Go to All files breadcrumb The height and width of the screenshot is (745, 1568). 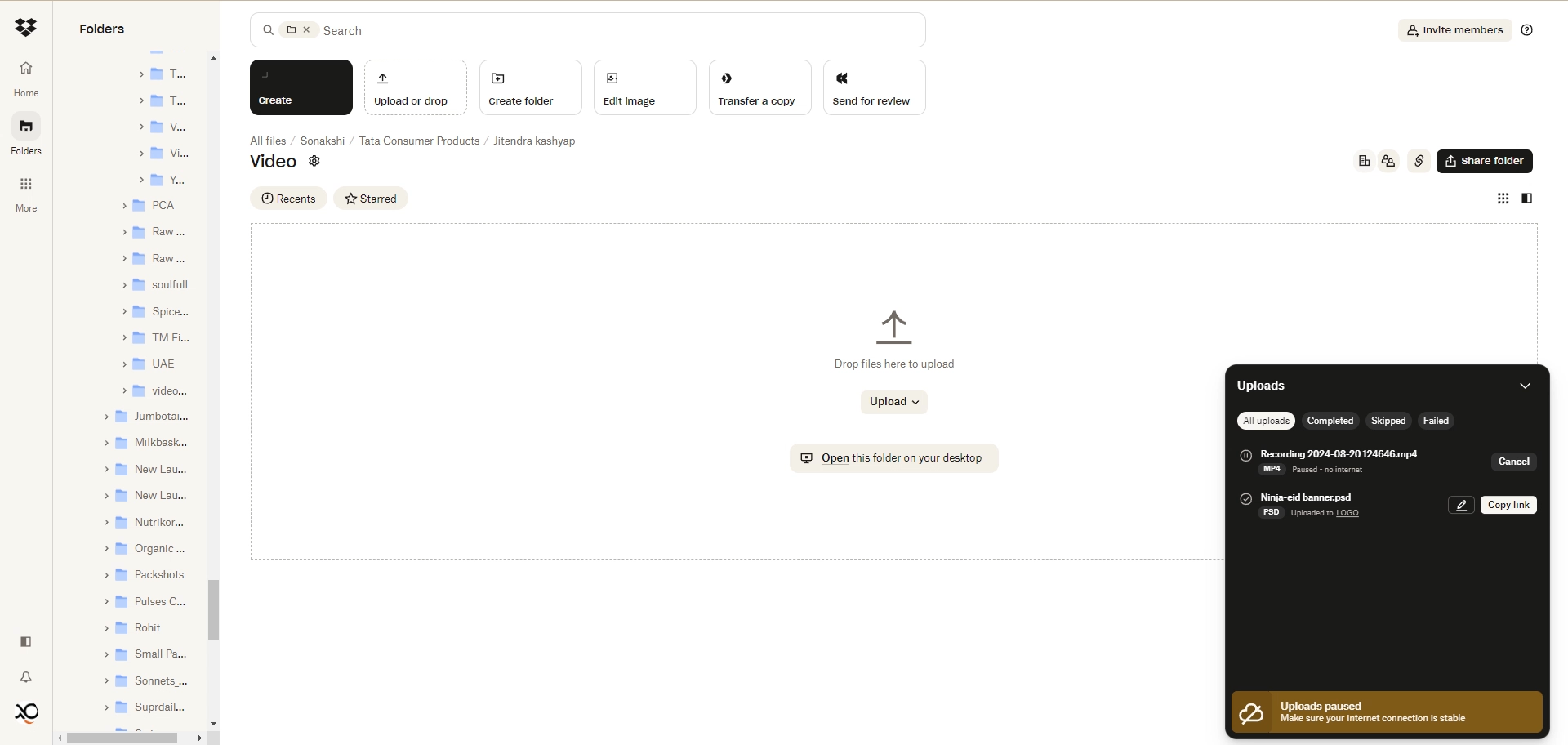[x=268, y=141]
